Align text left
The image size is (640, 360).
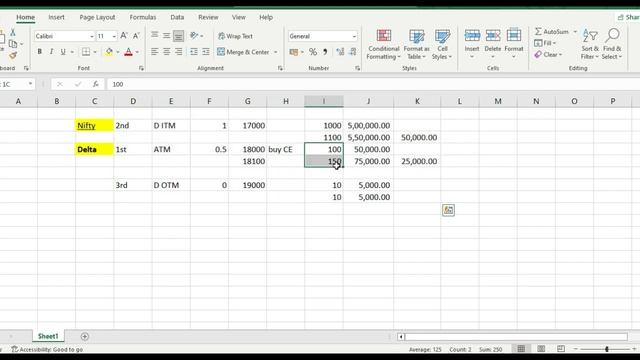(x=155, y=51)
